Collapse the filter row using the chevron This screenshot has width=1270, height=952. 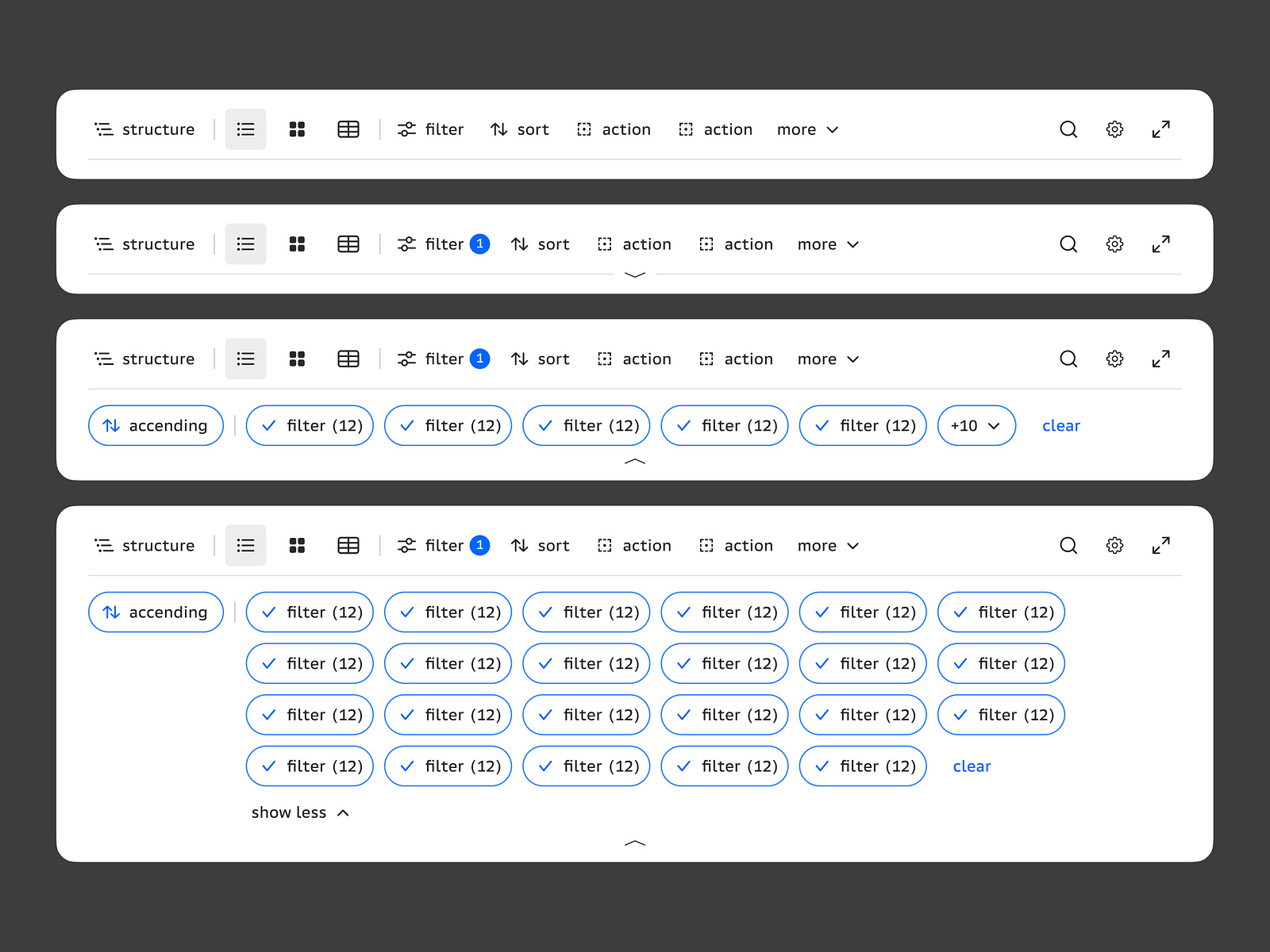[633, 463]
